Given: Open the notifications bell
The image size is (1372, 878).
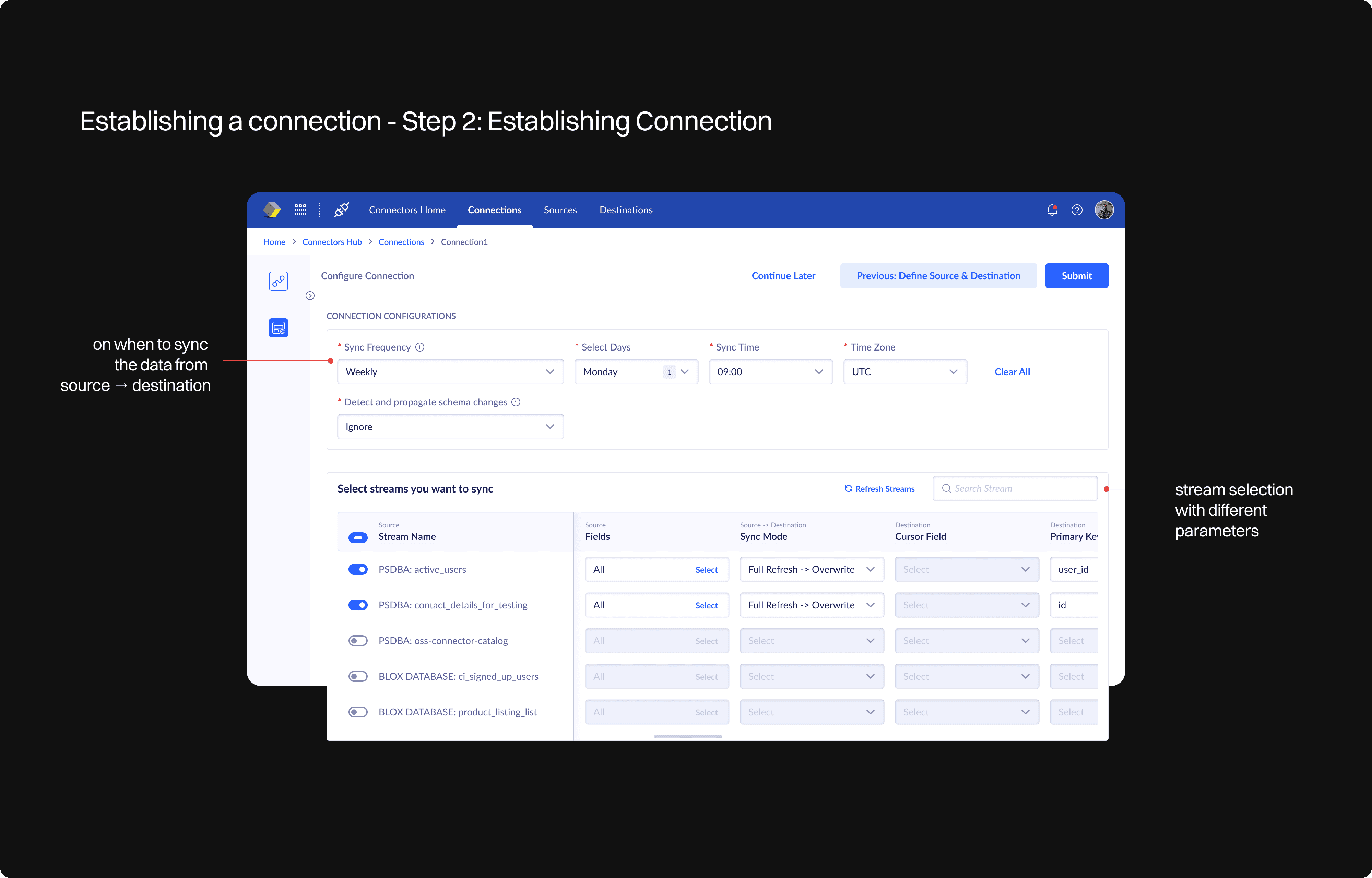Looking at the screenshot, I should pos(1052,210).
